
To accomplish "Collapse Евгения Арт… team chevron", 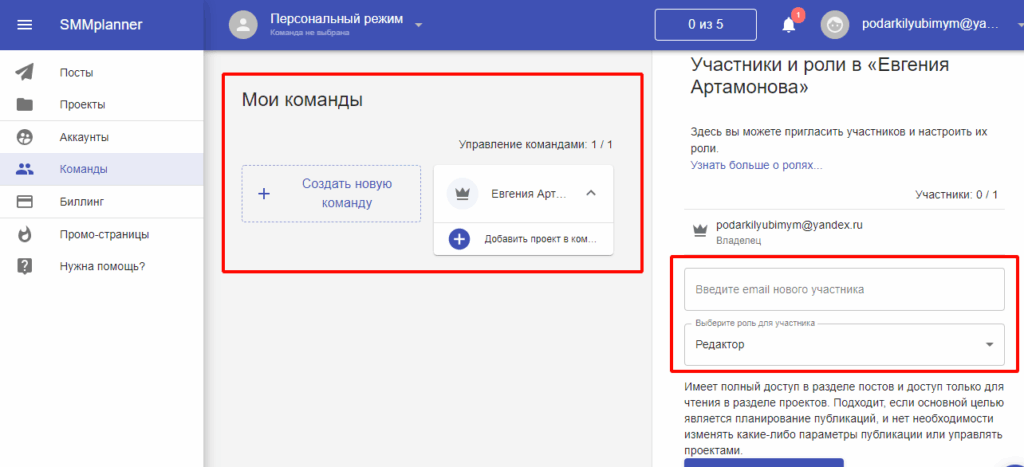I will pos(590,193).
